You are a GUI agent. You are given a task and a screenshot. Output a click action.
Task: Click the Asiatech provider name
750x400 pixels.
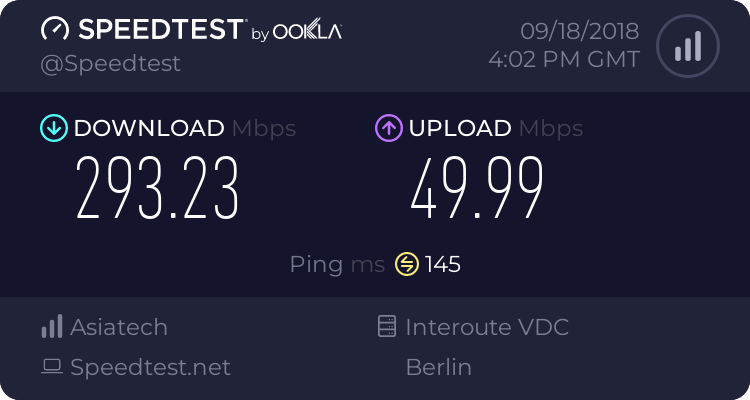point(119,327)
